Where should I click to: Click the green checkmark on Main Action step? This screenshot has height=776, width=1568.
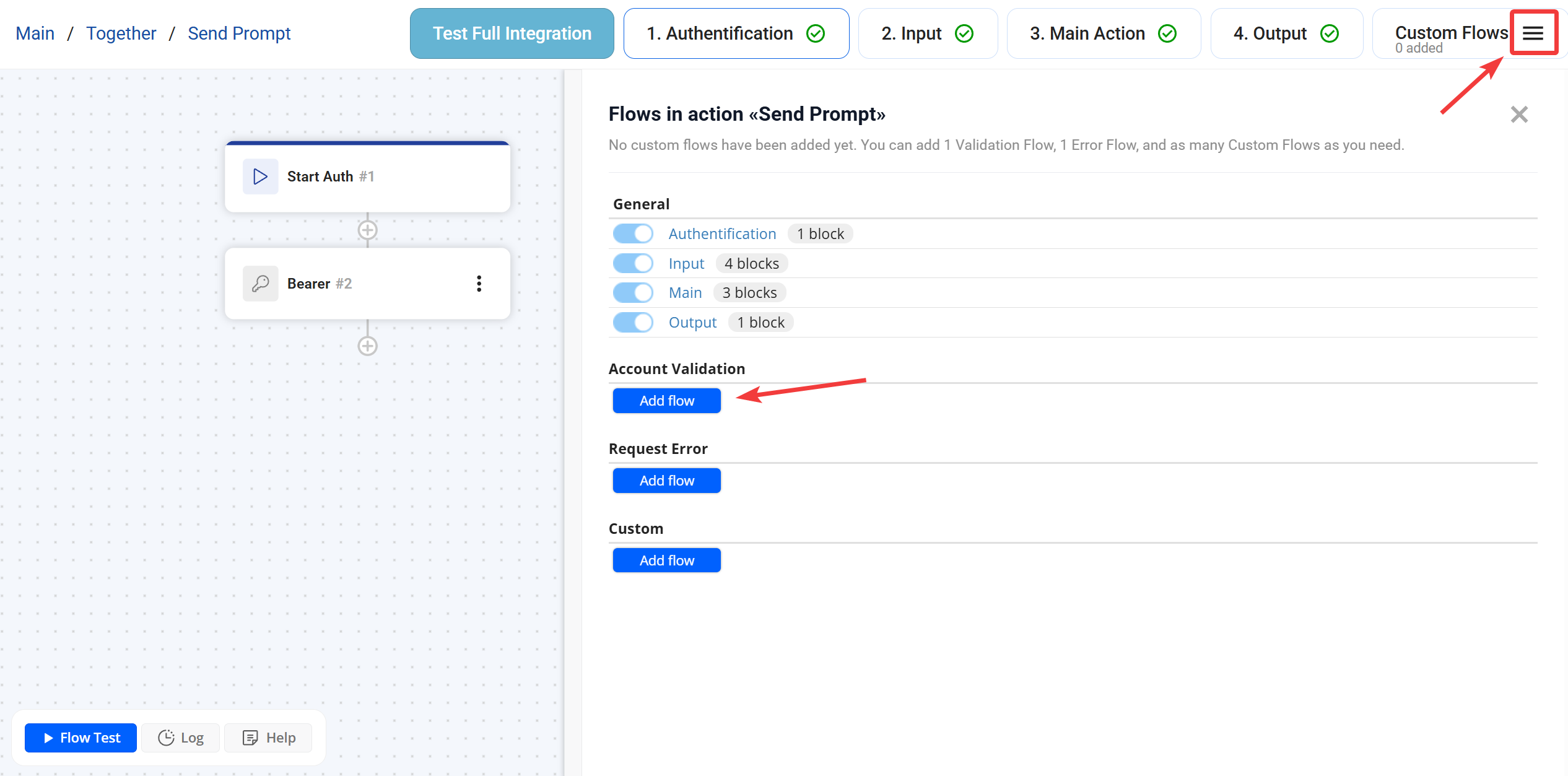click(x=1167, y=33)
